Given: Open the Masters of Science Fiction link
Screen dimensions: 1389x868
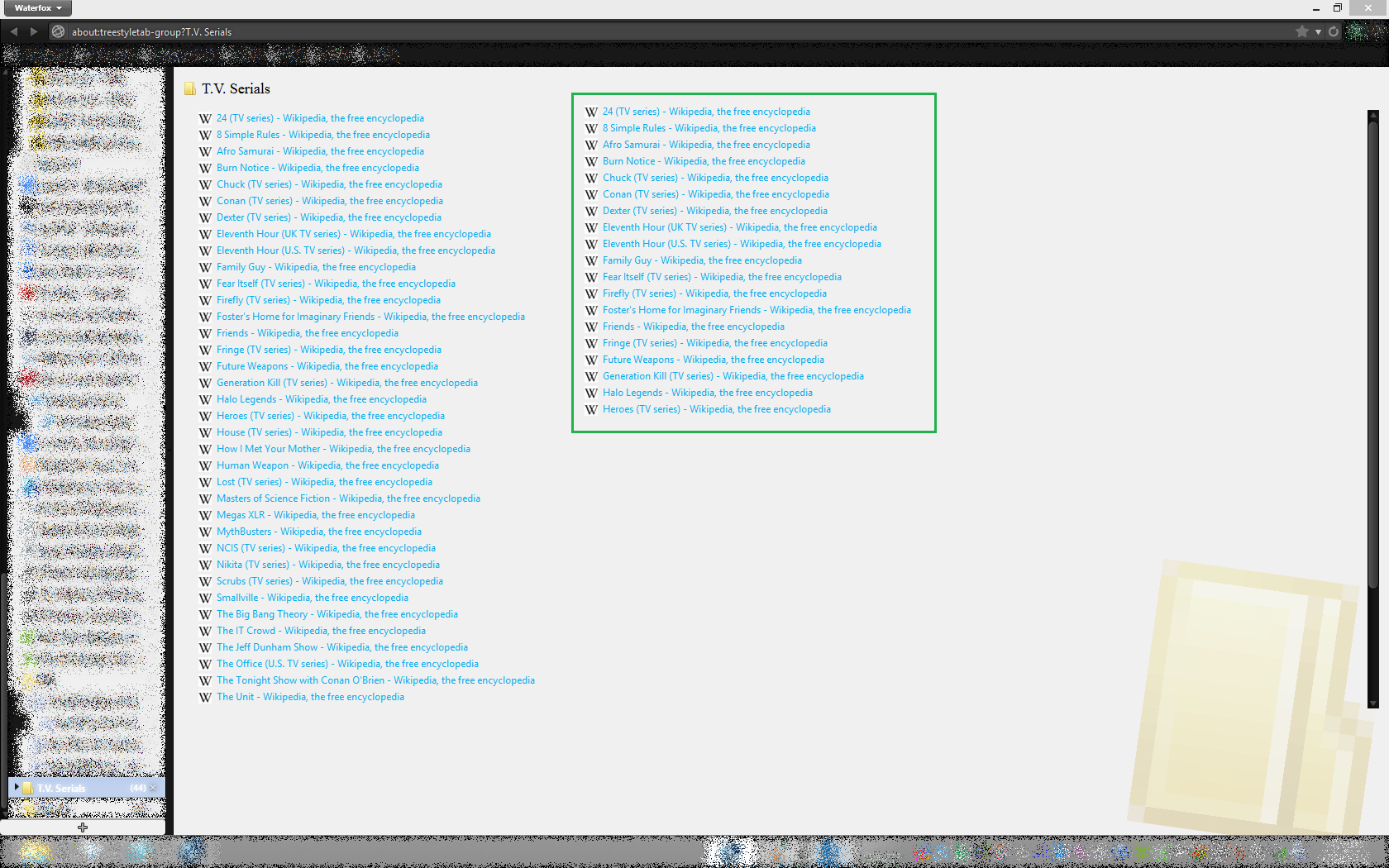Looking at the screenshot, I should click(348, 498).
